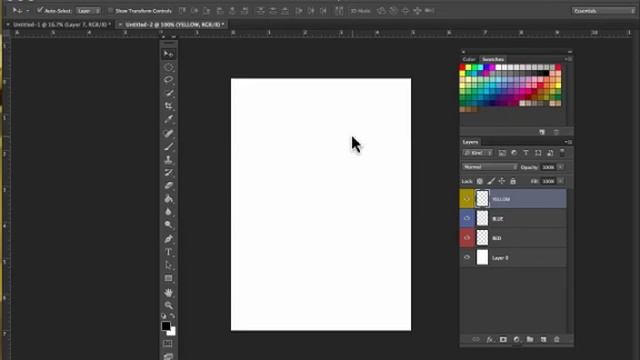640x360 pixels.
Task: Click the foreground color swatch
Action: [x=165, y=326]
